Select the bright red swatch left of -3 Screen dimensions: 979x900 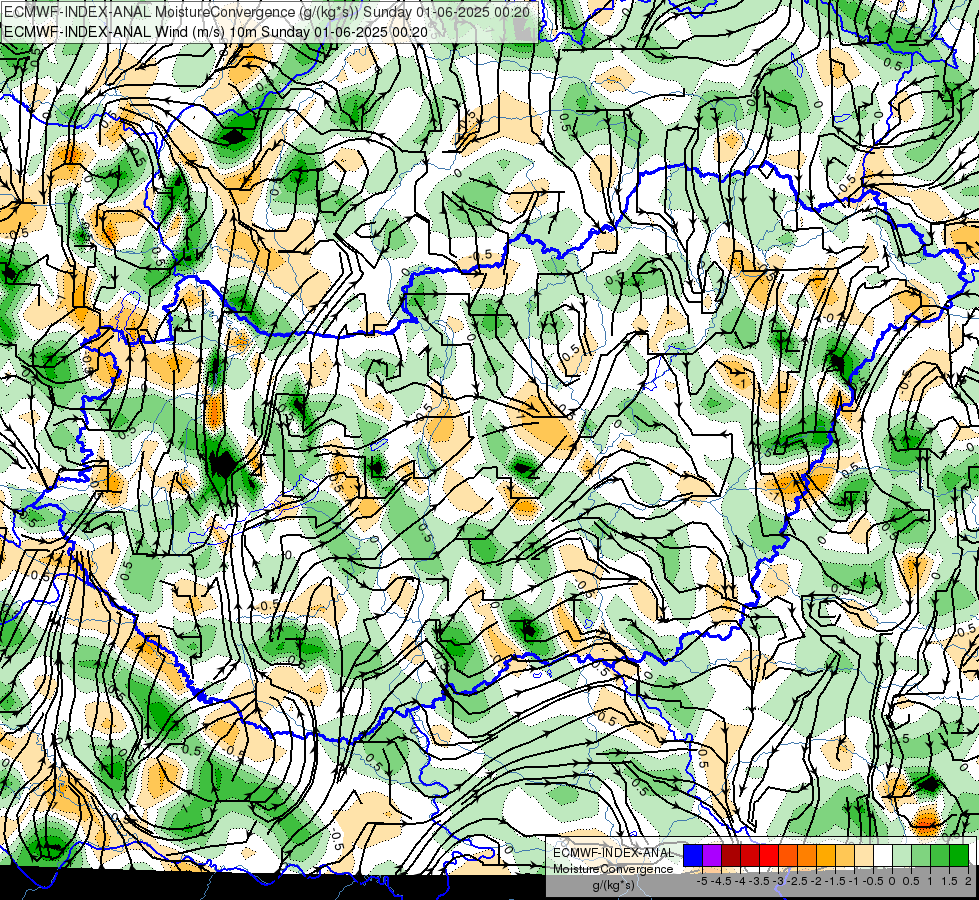coord(769,856)
